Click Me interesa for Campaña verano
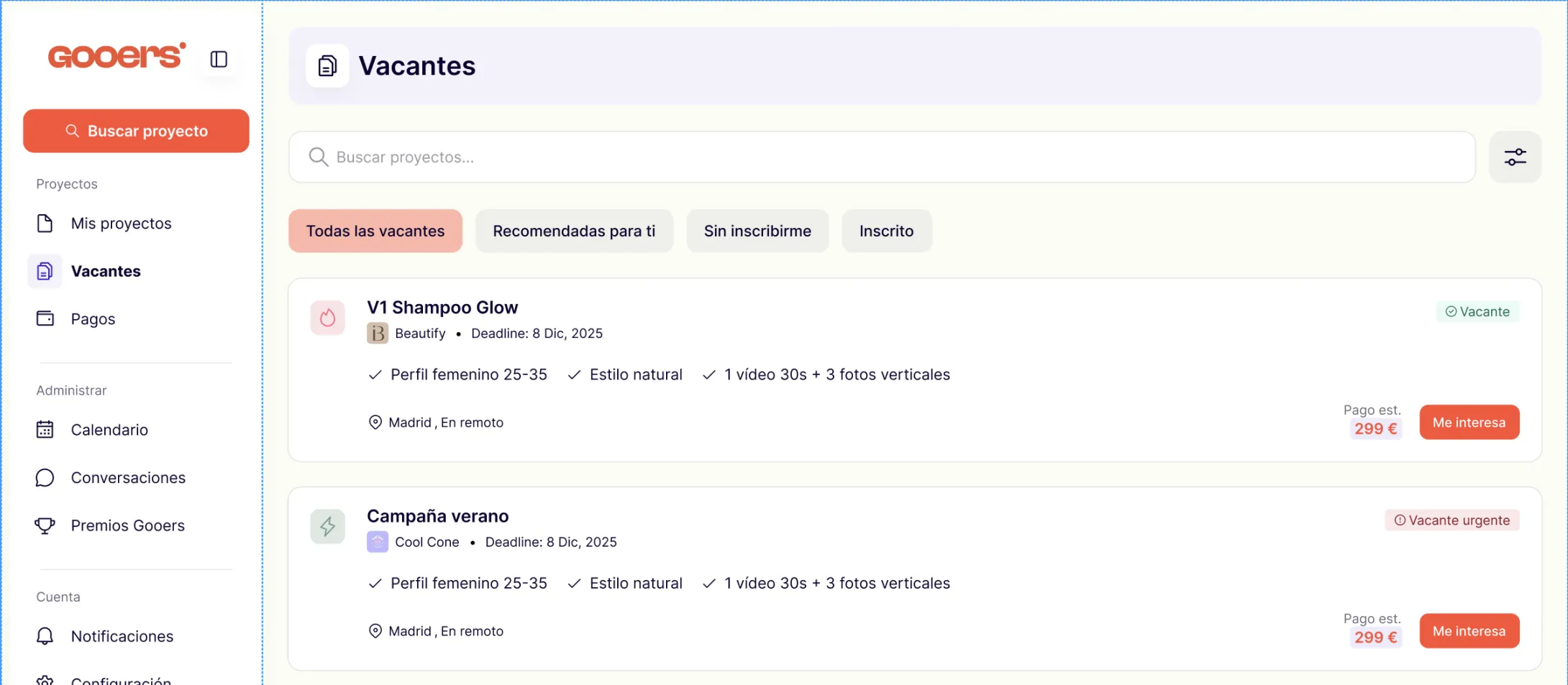Image resolution: width=1568 pixels, height=685 pixels. tap(1468, 631)
